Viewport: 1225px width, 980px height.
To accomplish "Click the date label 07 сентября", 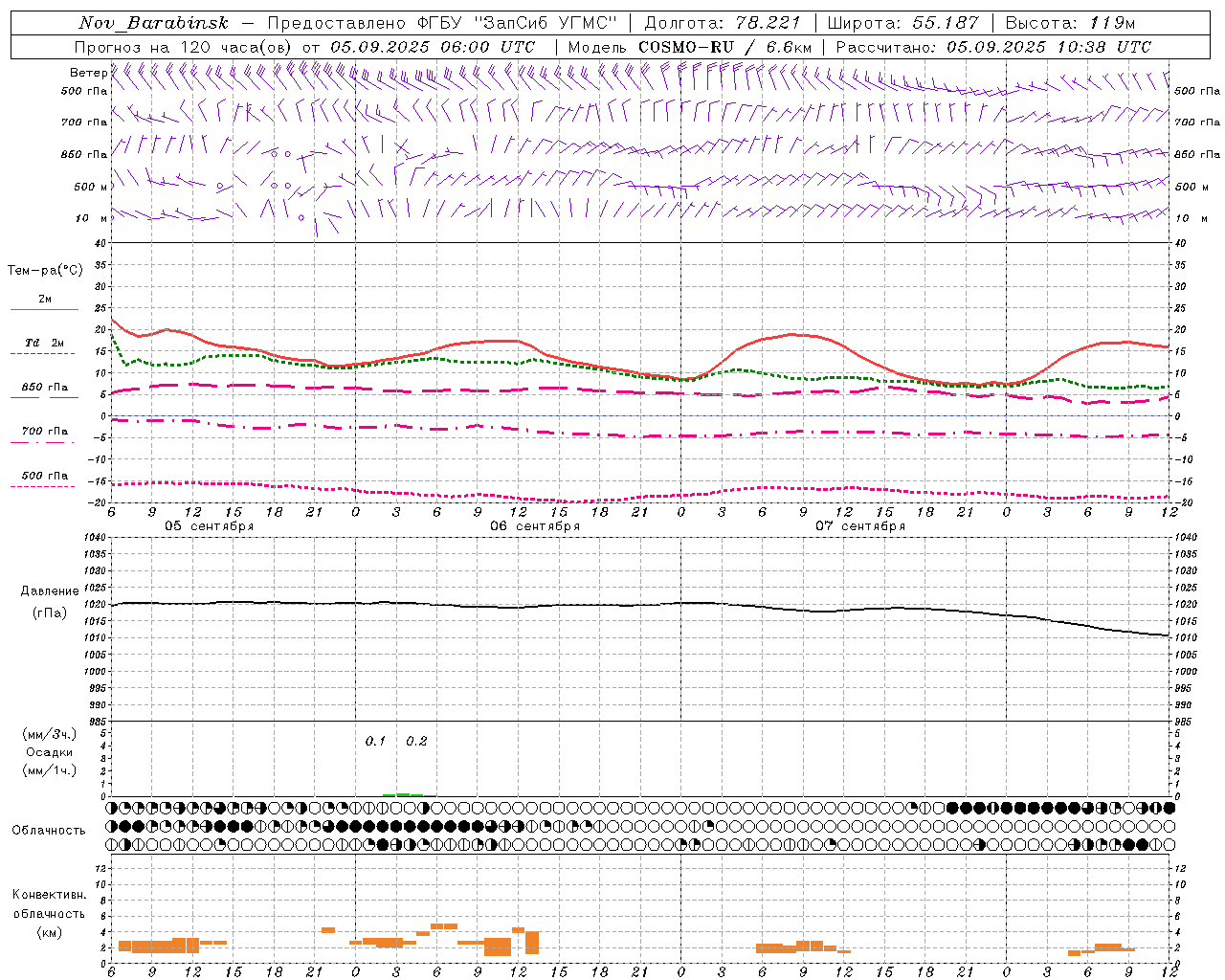I will pos(860,526).
